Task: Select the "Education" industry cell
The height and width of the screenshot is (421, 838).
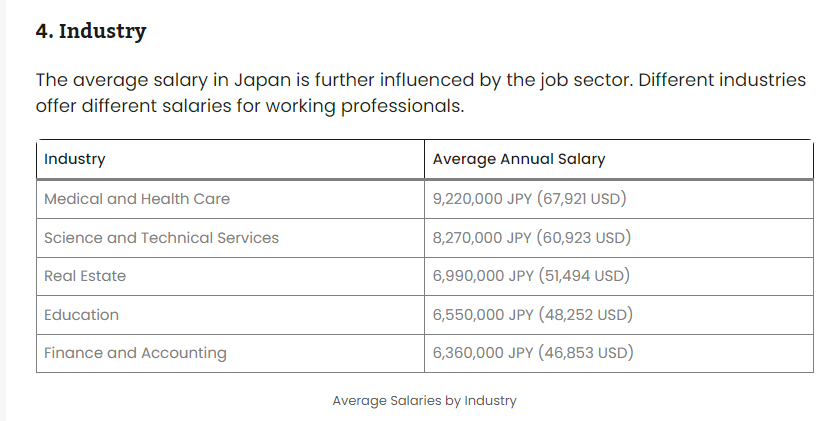Action: point(81,315)
